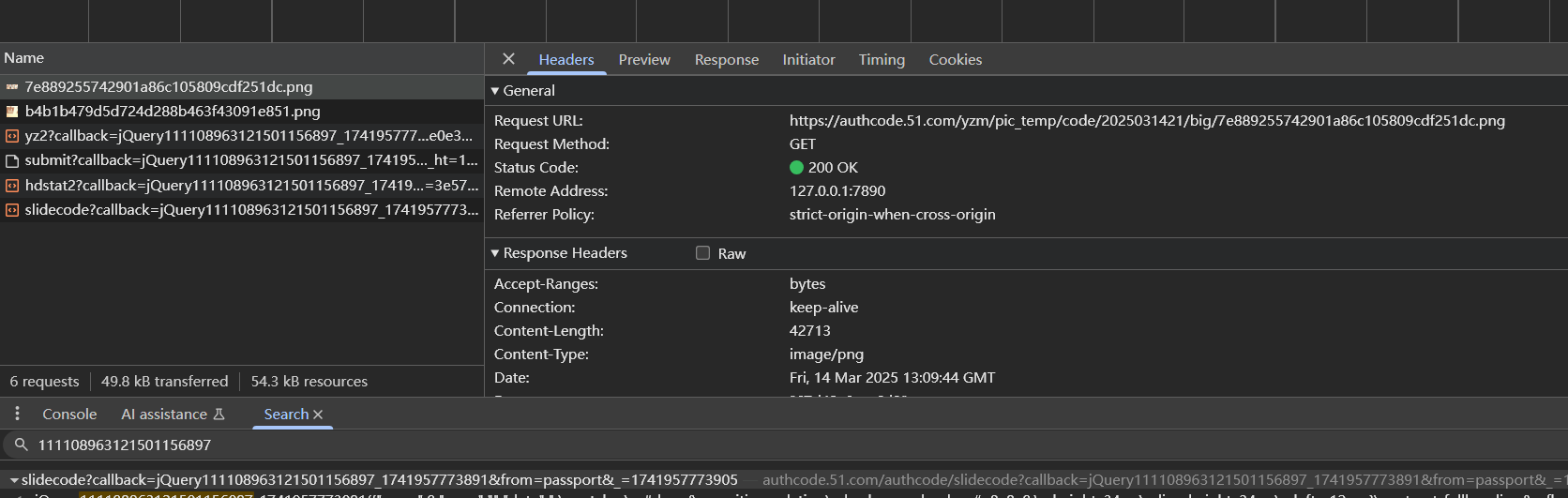Click the hdstat2 callback script icon

(12, 186)
